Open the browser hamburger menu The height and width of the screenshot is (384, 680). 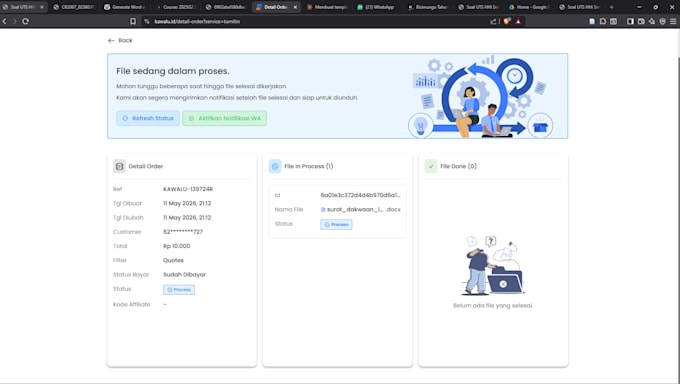pos(673,21)
